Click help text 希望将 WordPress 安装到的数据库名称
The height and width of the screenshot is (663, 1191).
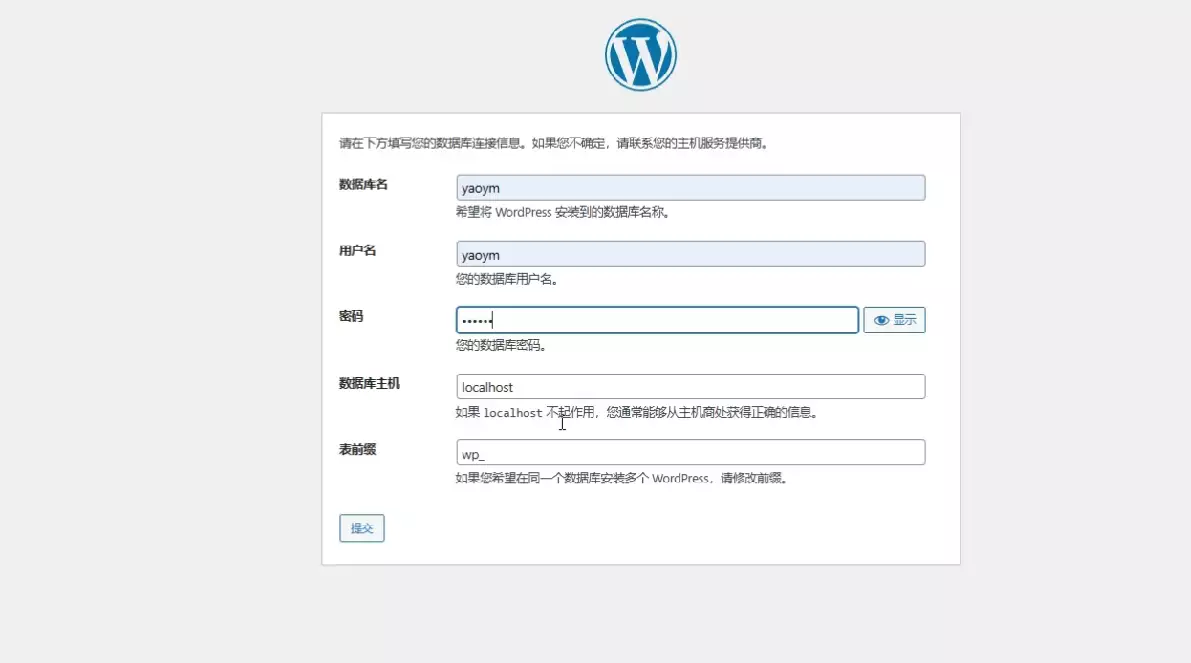tap(562, 213)
